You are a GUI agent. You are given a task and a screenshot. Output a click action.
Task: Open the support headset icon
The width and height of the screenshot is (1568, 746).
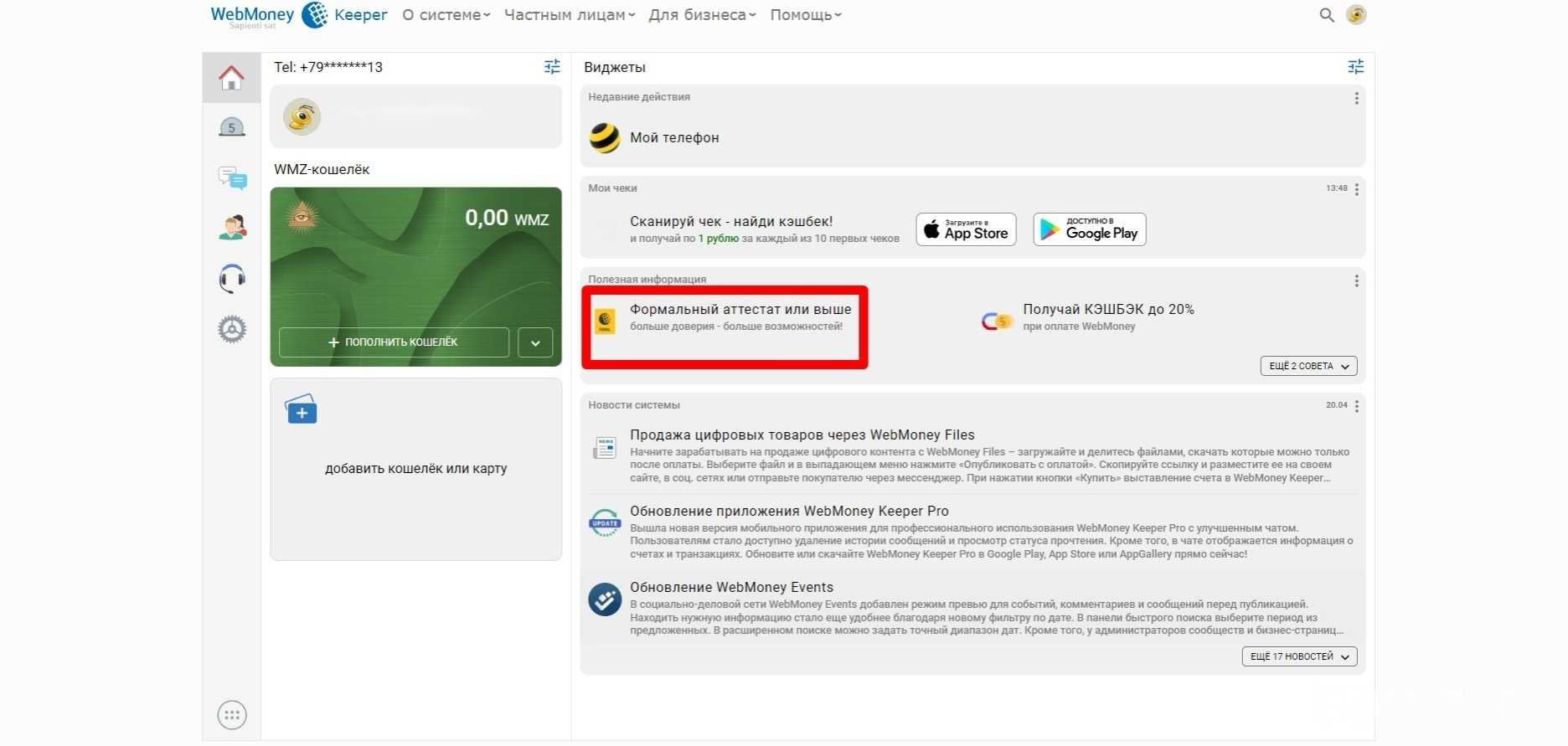coord(232,278)
